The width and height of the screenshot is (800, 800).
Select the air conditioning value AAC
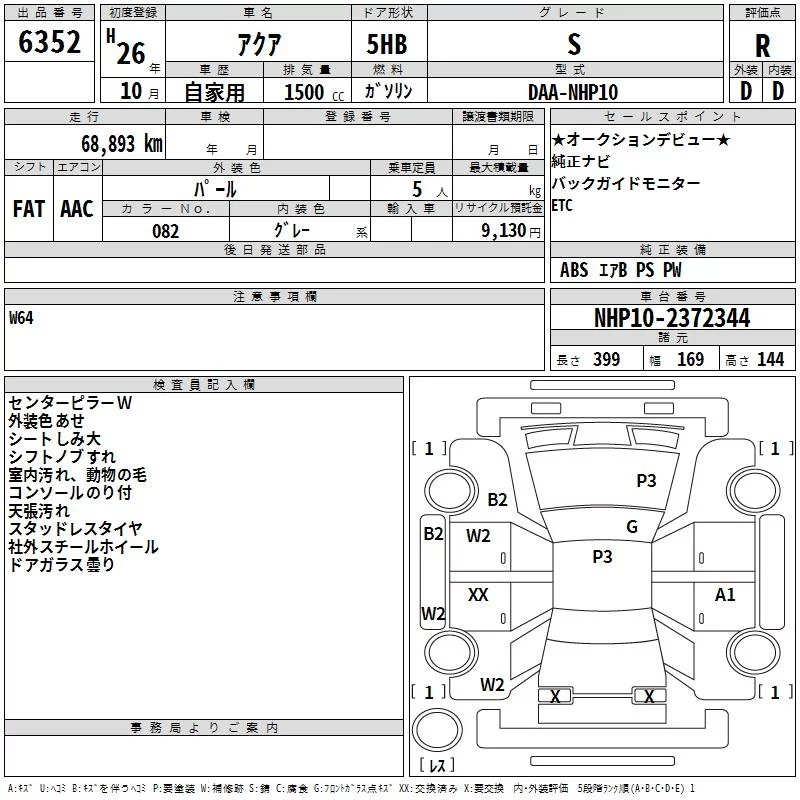(77, 209)
